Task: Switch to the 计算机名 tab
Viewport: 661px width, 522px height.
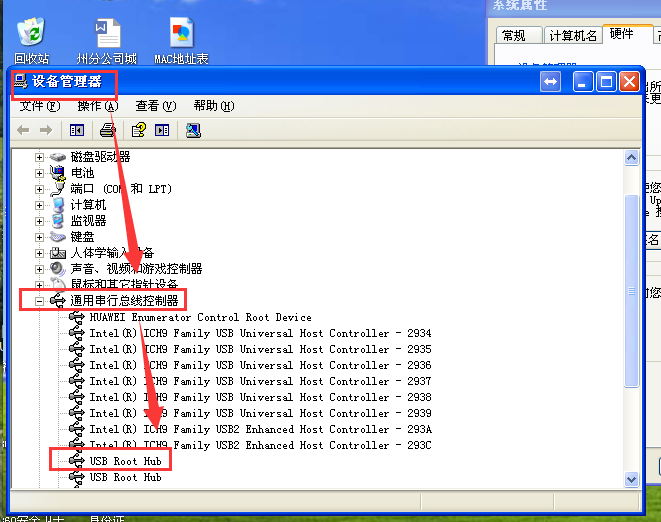Action: [573, 36]
